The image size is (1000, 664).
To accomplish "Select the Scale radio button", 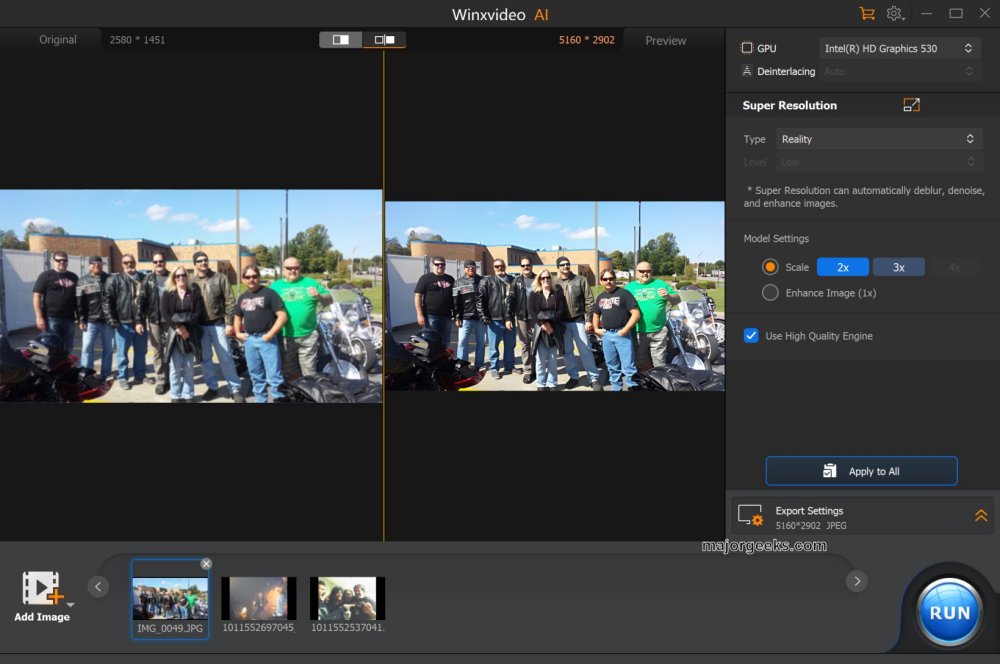I will point(770,267).
